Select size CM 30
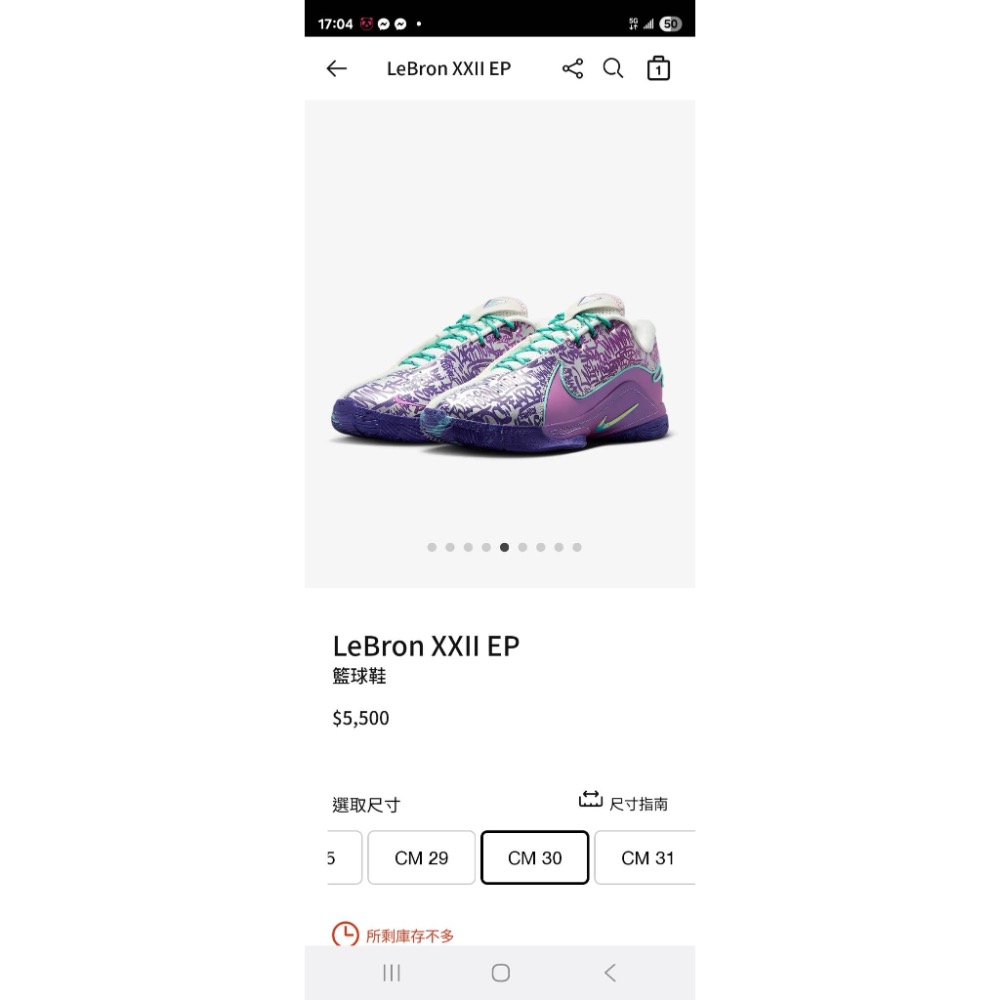This screenshot has width=1000, height=1000. [x=534, y=858]
